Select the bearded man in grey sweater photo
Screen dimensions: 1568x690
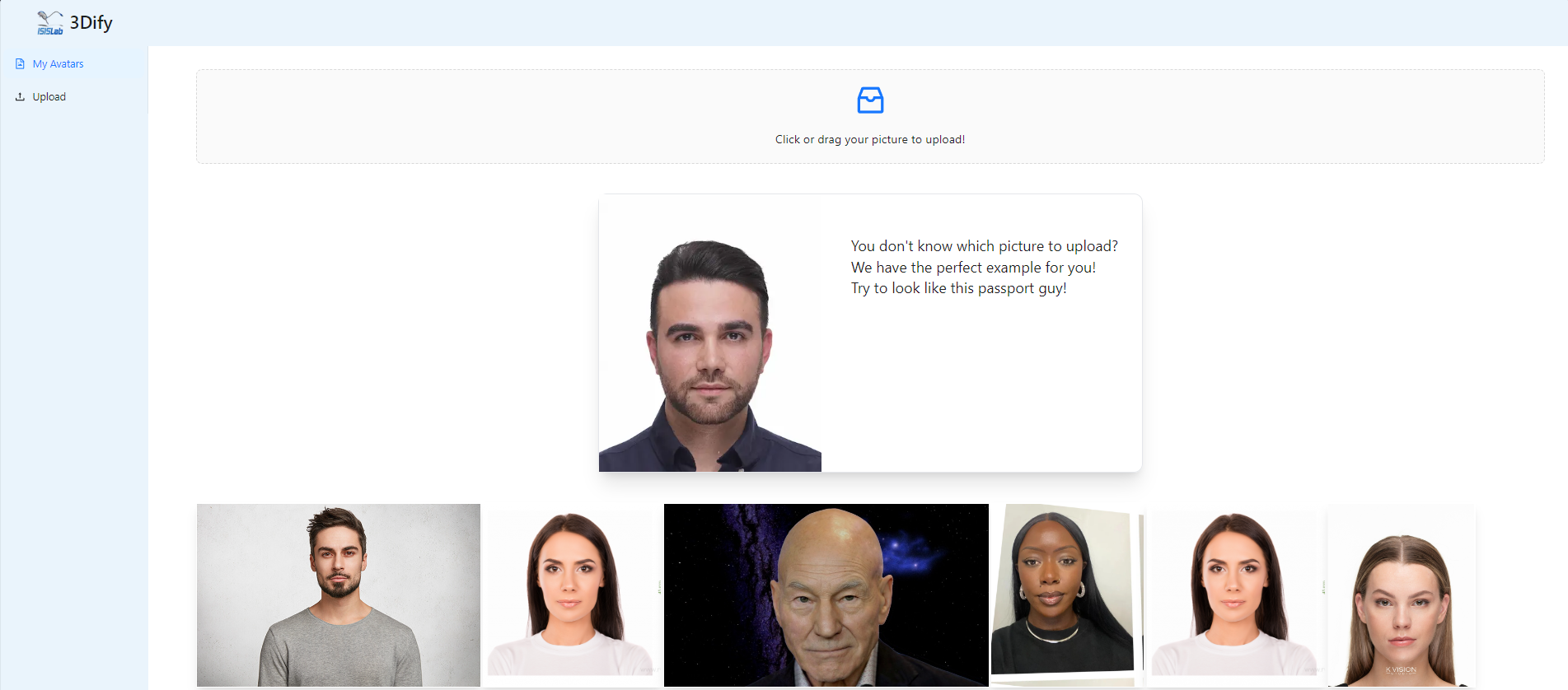click(x=339, y=595)
